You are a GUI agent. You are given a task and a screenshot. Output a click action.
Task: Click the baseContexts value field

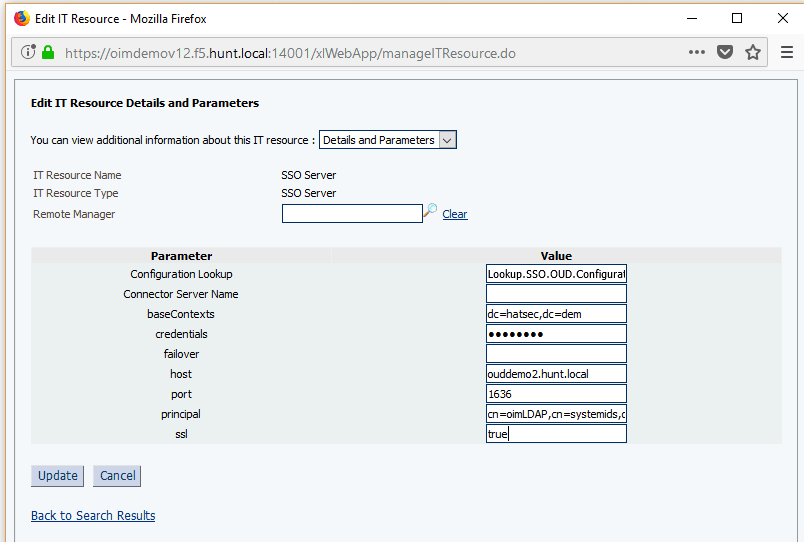coord(556,314)
